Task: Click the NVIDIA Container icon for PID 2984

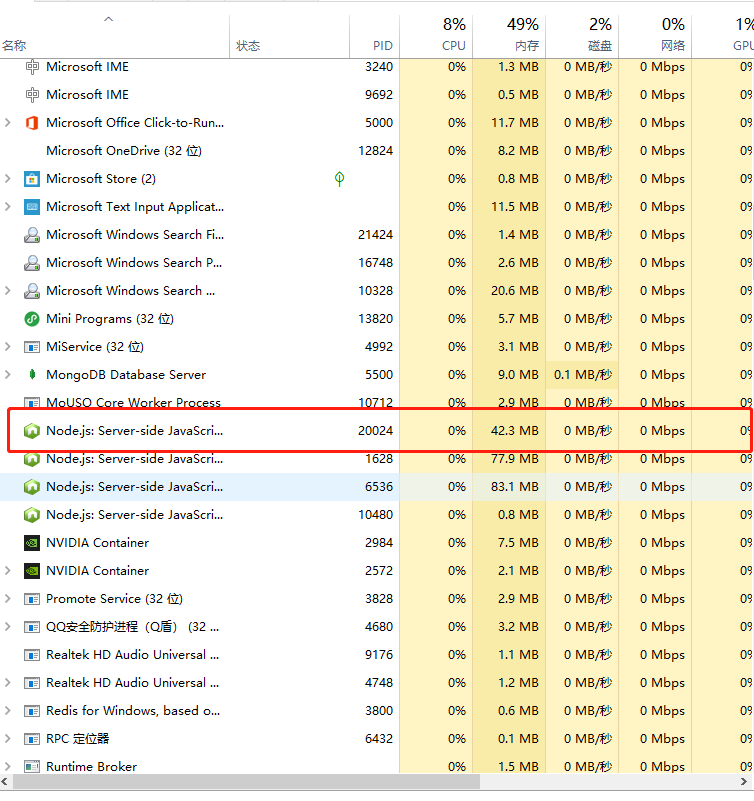Action: point(32,543)
